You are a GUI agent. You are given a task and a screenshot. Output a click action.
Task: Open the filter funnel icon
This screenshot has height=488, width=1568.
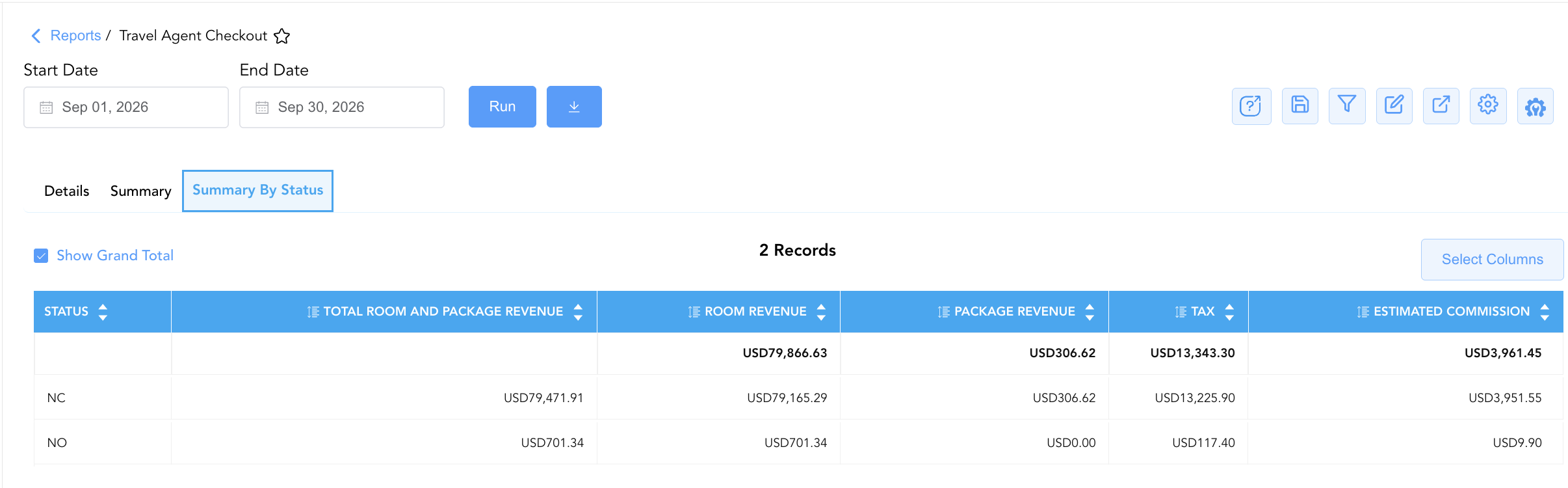click(1347, 106)
